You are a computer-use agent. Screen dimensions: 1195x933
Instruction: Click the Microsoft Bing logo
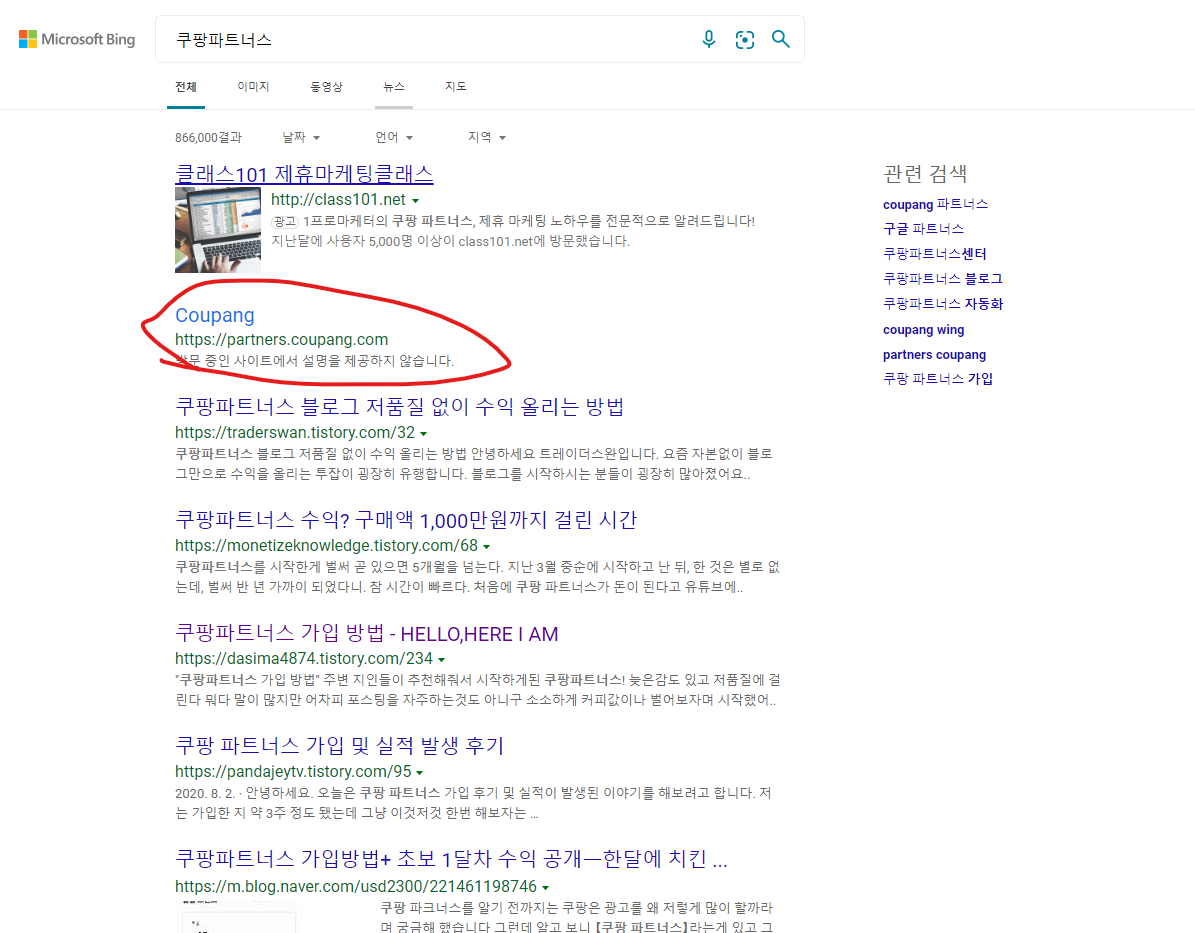(x=77, y=39)
